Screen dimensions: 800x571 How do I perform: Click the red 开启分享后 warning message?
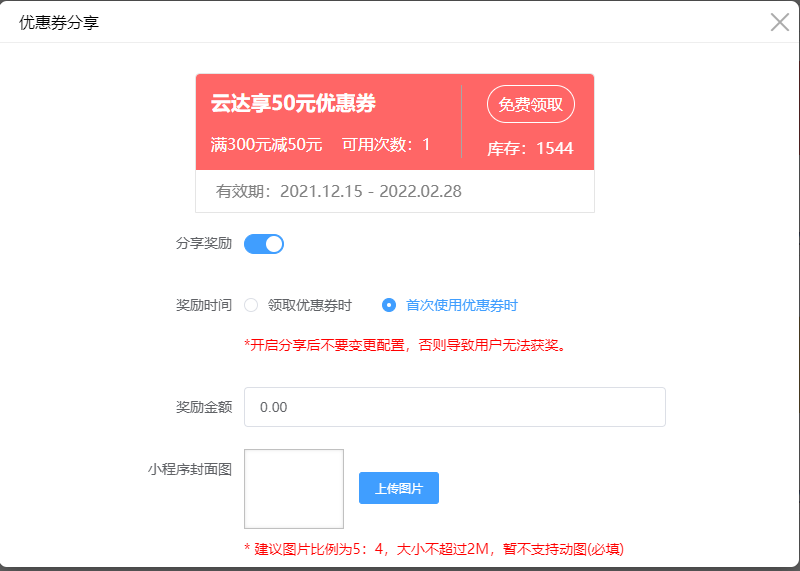coord(406,345)
